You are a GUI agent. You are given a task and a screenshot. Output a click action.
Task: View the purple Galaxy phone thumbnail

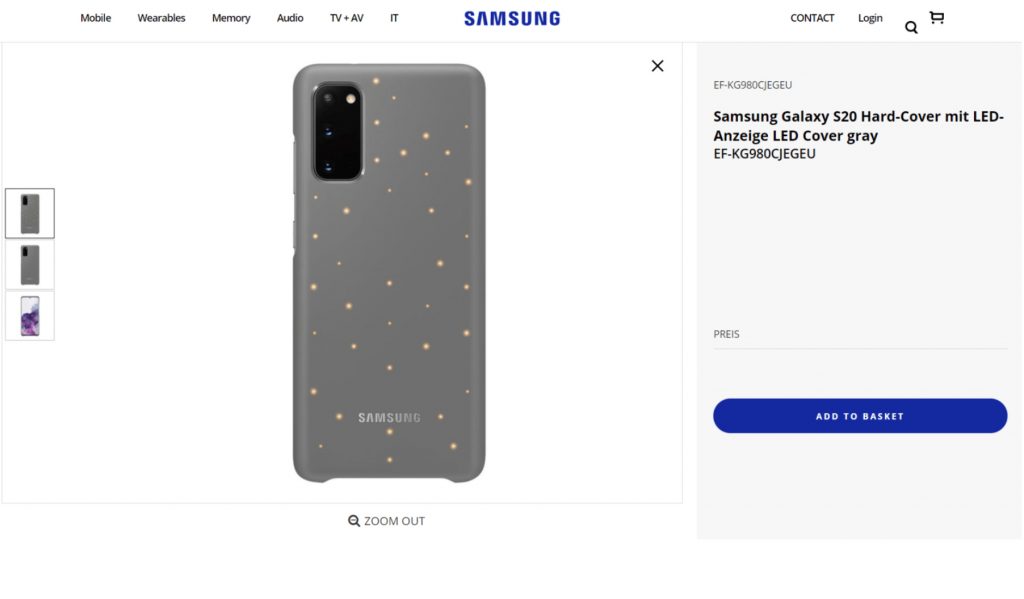pyautogui.click(x=30, y=316)
